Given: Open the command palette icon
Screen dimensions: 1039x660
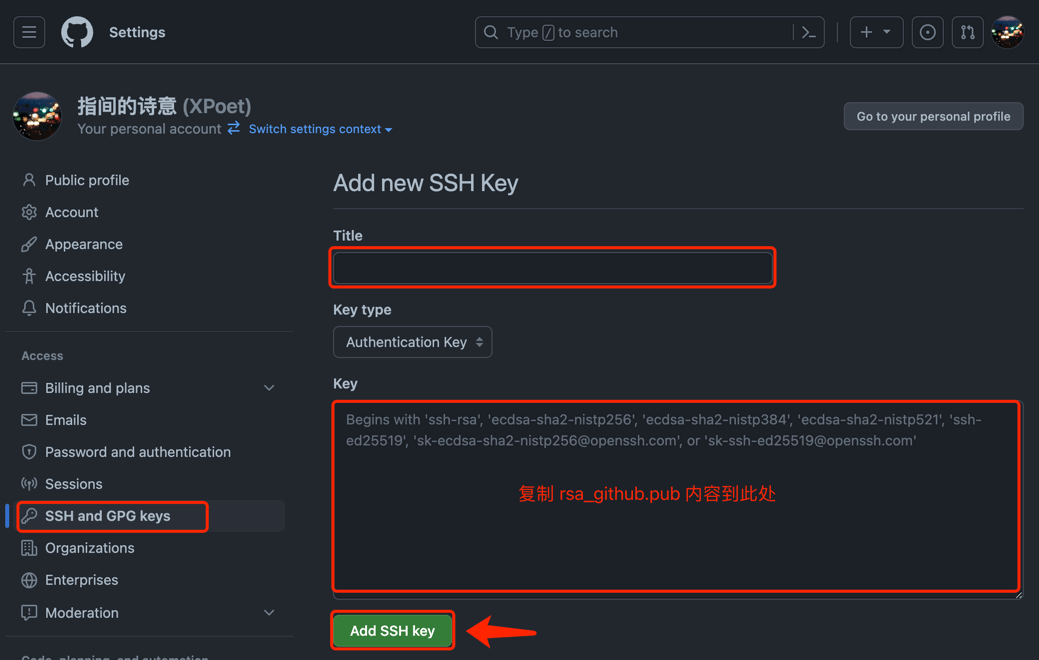Looking at the screenshot, I should 809,33.
